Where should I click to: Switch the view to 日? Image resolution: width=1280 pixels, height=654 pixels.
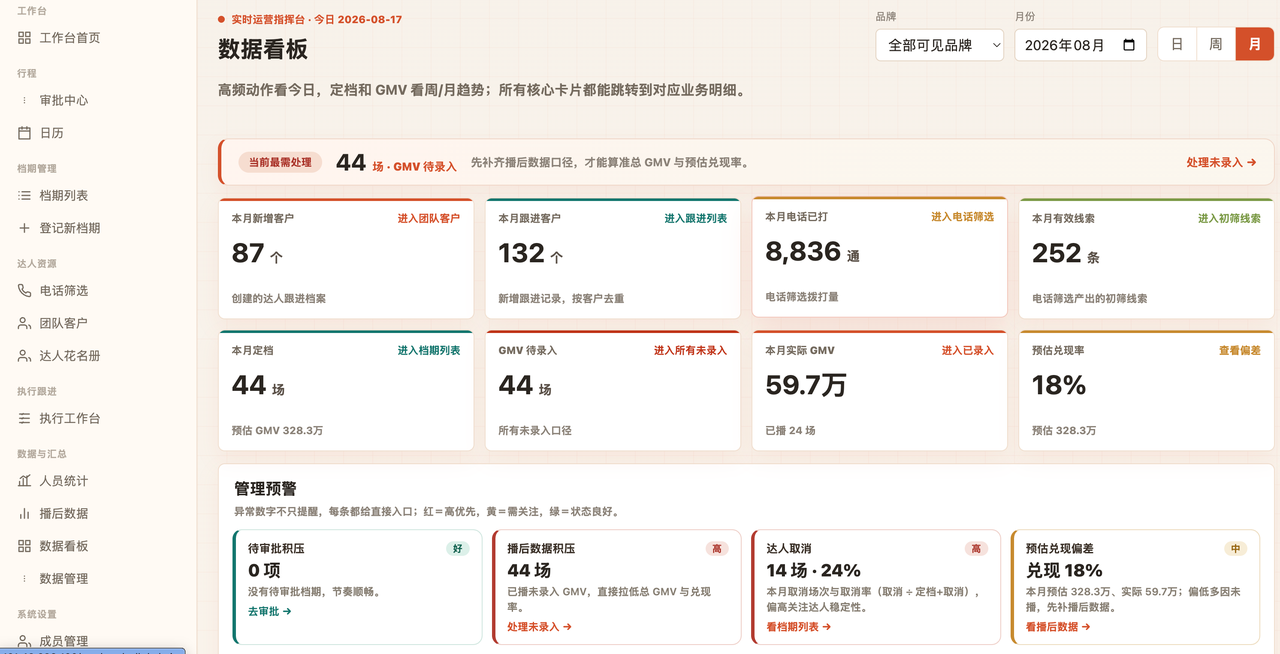click(1177, 45)
